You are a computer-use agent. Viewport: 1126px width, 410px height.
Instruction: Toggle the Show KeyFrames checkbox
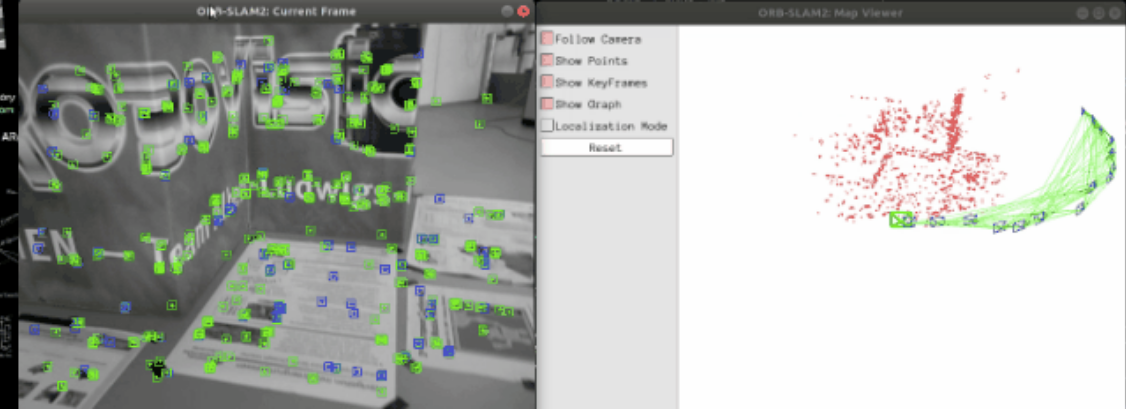[x=547, y=83]
